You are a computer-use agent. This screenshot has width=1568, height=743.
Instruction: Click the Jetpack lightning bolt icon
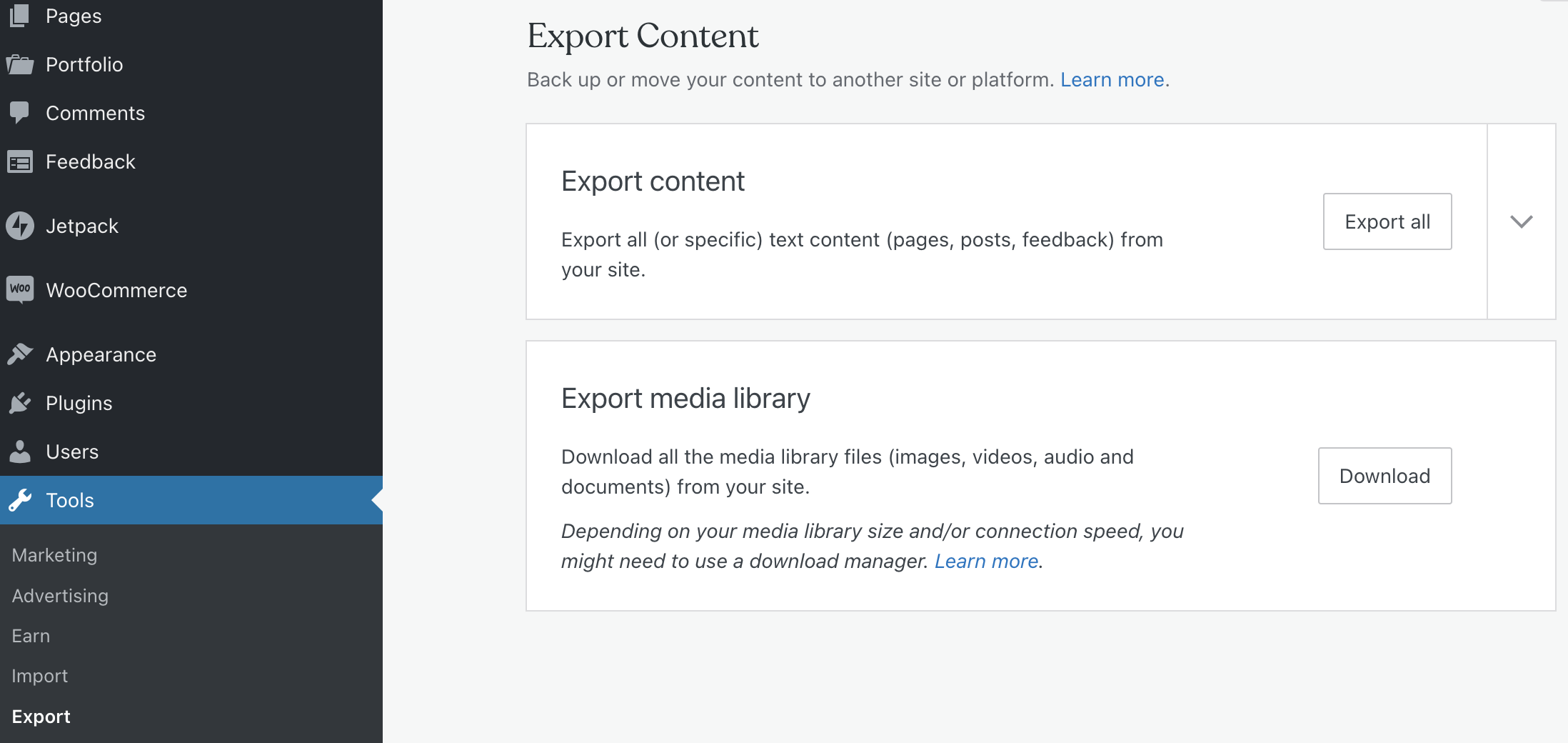coord(19,226)
